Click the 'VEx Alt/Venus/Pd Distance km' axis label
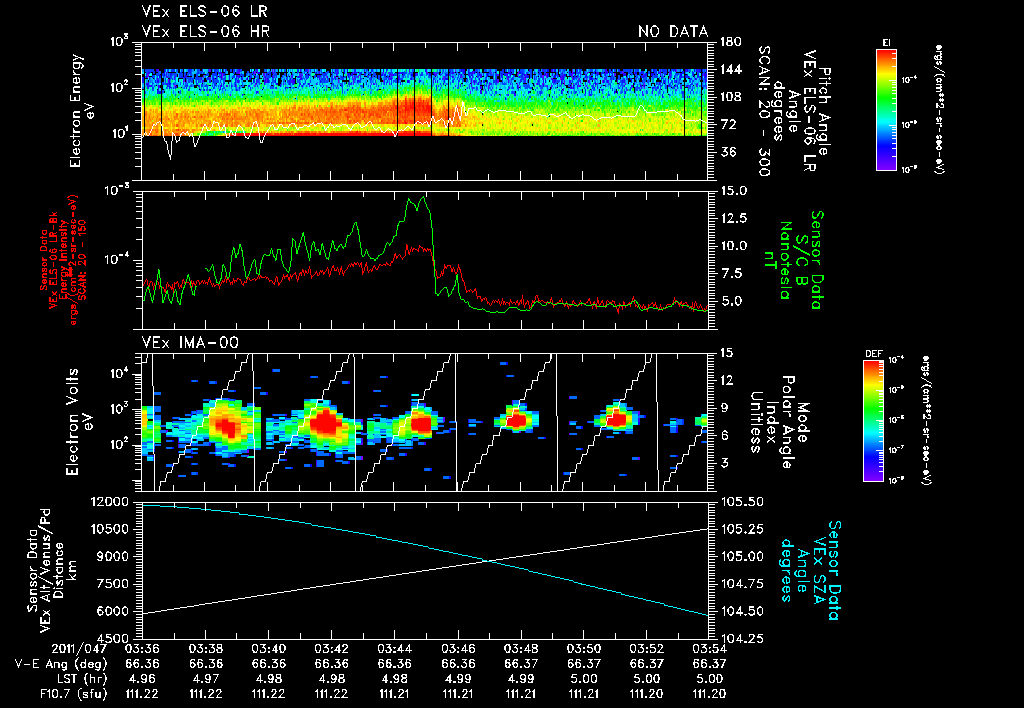 51,571
